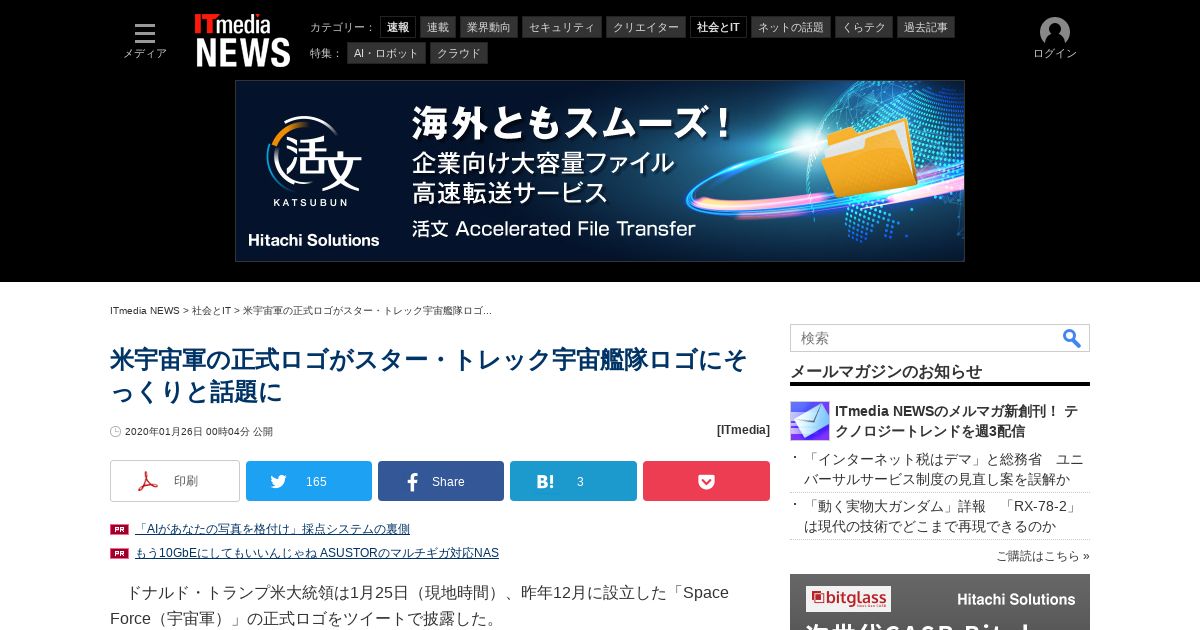
Task: Click the article headline 米宇宙軍の正式ロゴ
Action: click(x=429, y=375)
